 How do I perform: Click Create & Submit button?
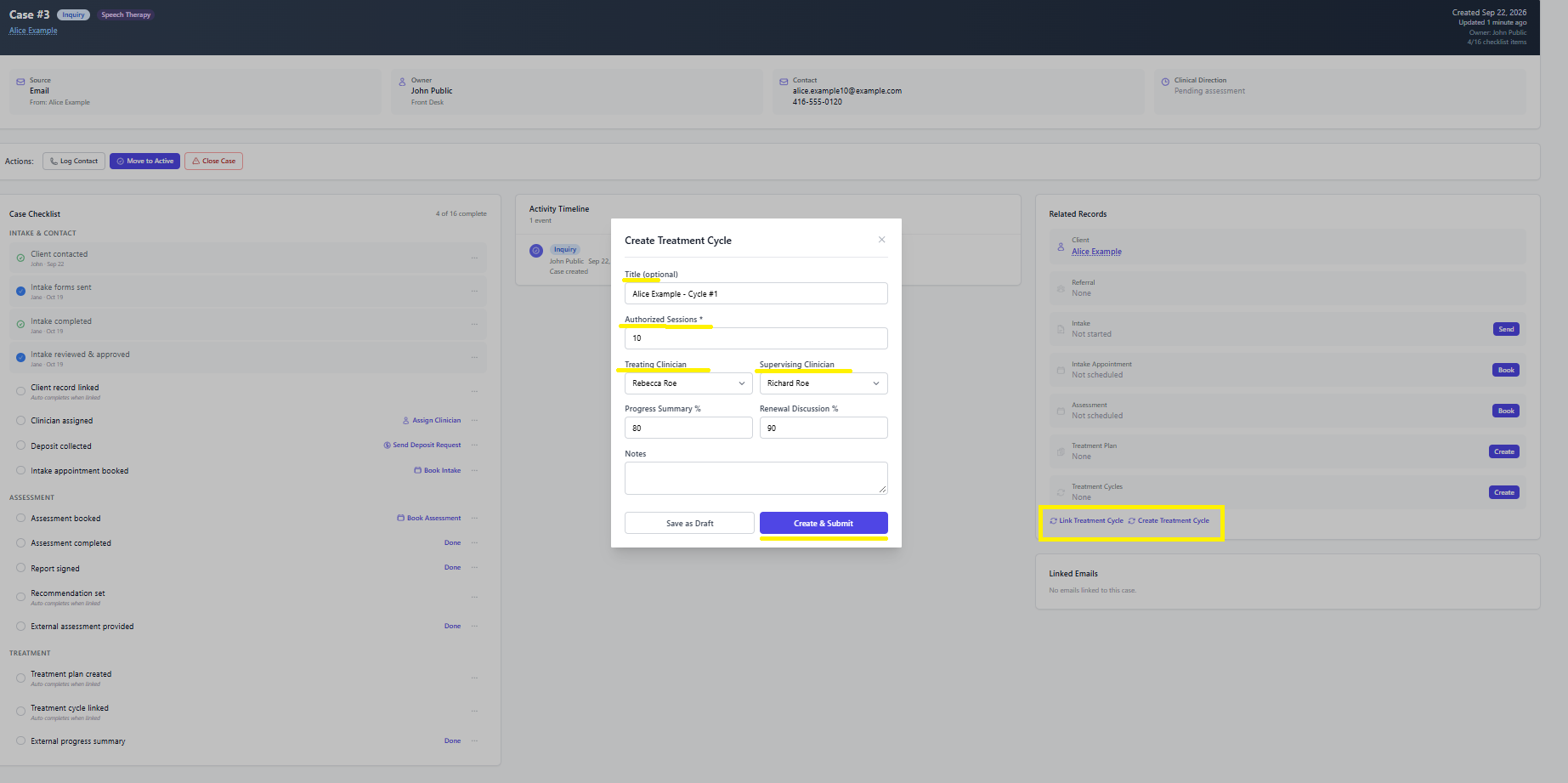(824, 523)
